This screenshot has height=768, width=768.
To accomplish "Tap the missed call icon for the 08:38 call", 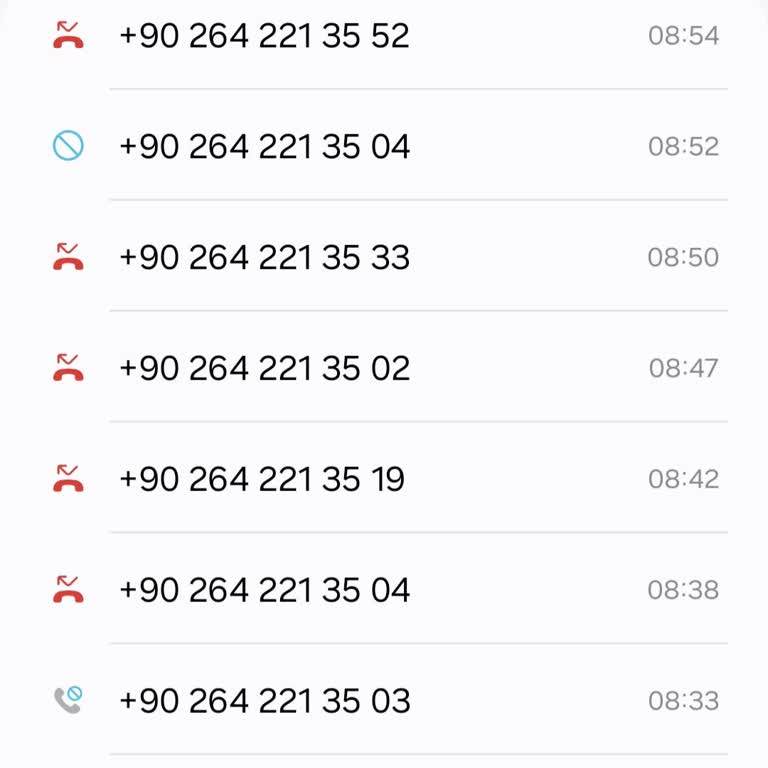I will point(68,590).
